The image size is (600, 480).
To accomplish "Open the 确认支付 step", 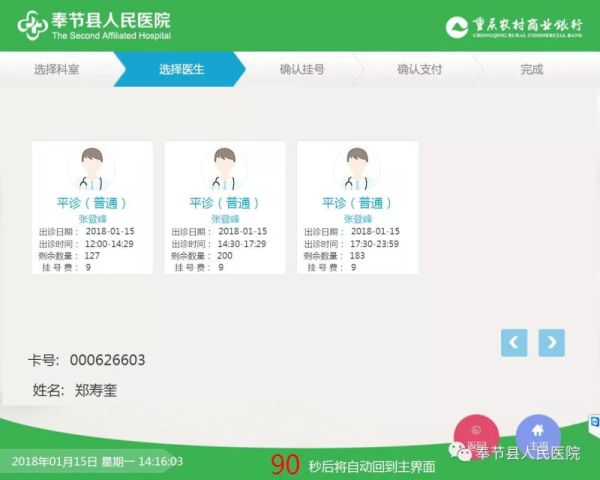I will (x=420, y=69).
